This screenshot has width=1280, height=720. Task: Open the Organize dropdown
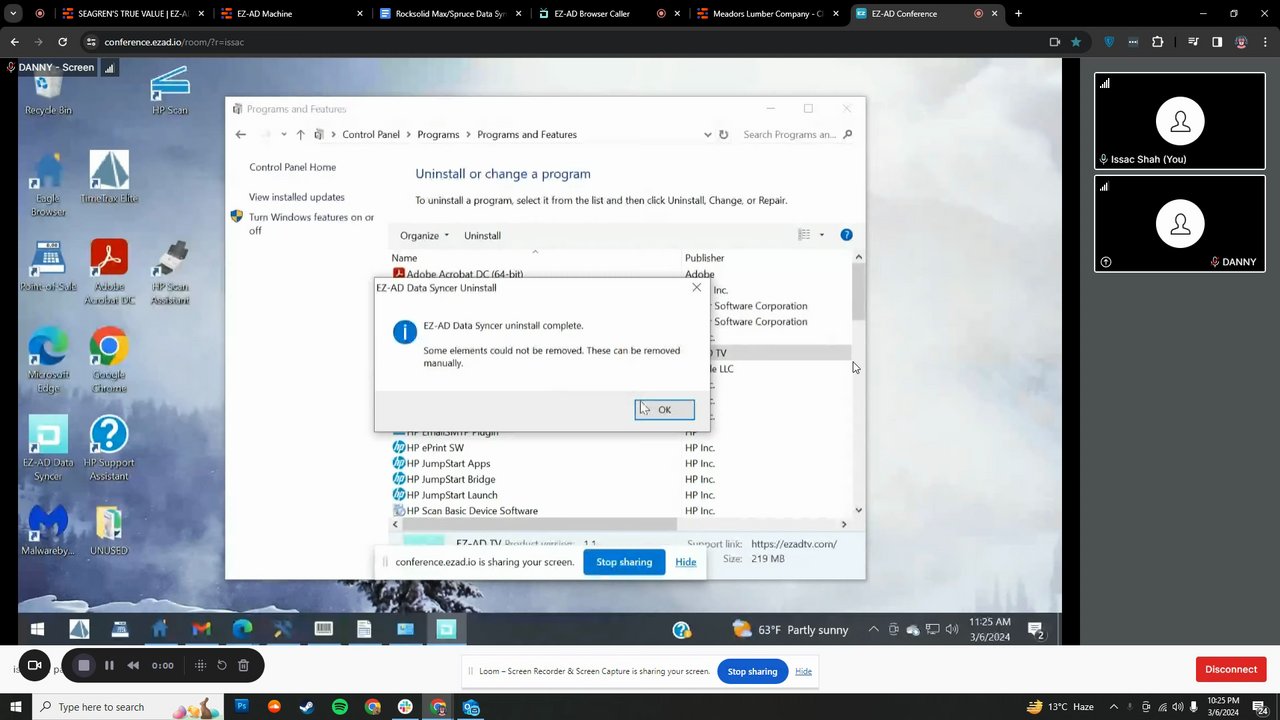click(x=425, y=235)
